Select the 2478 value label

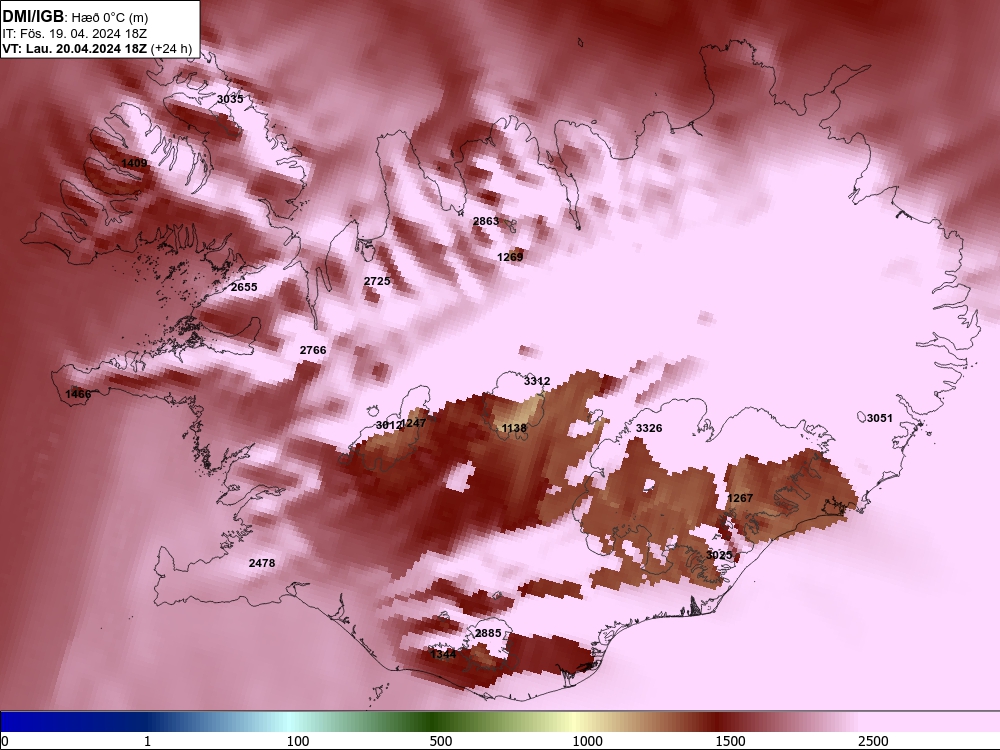262,562
